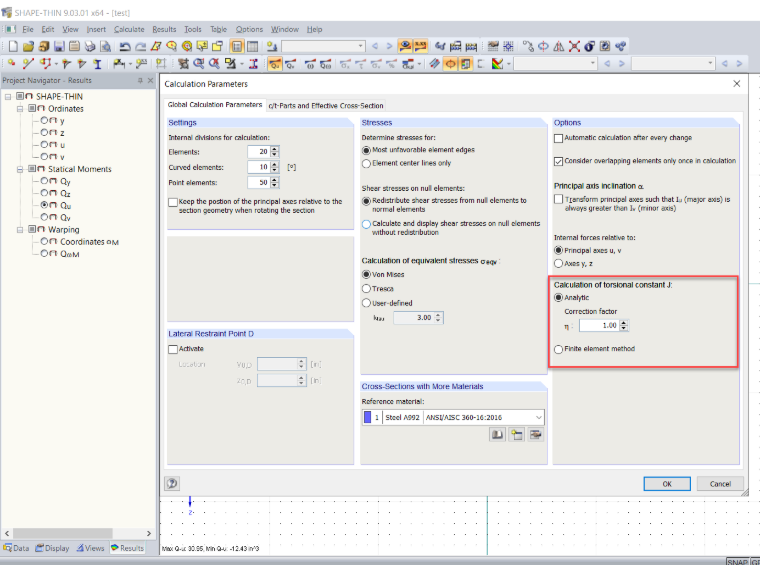Screen dimensions: 760x570
Task: Collapse the Ordinates tree node
Action: (20, 109)
